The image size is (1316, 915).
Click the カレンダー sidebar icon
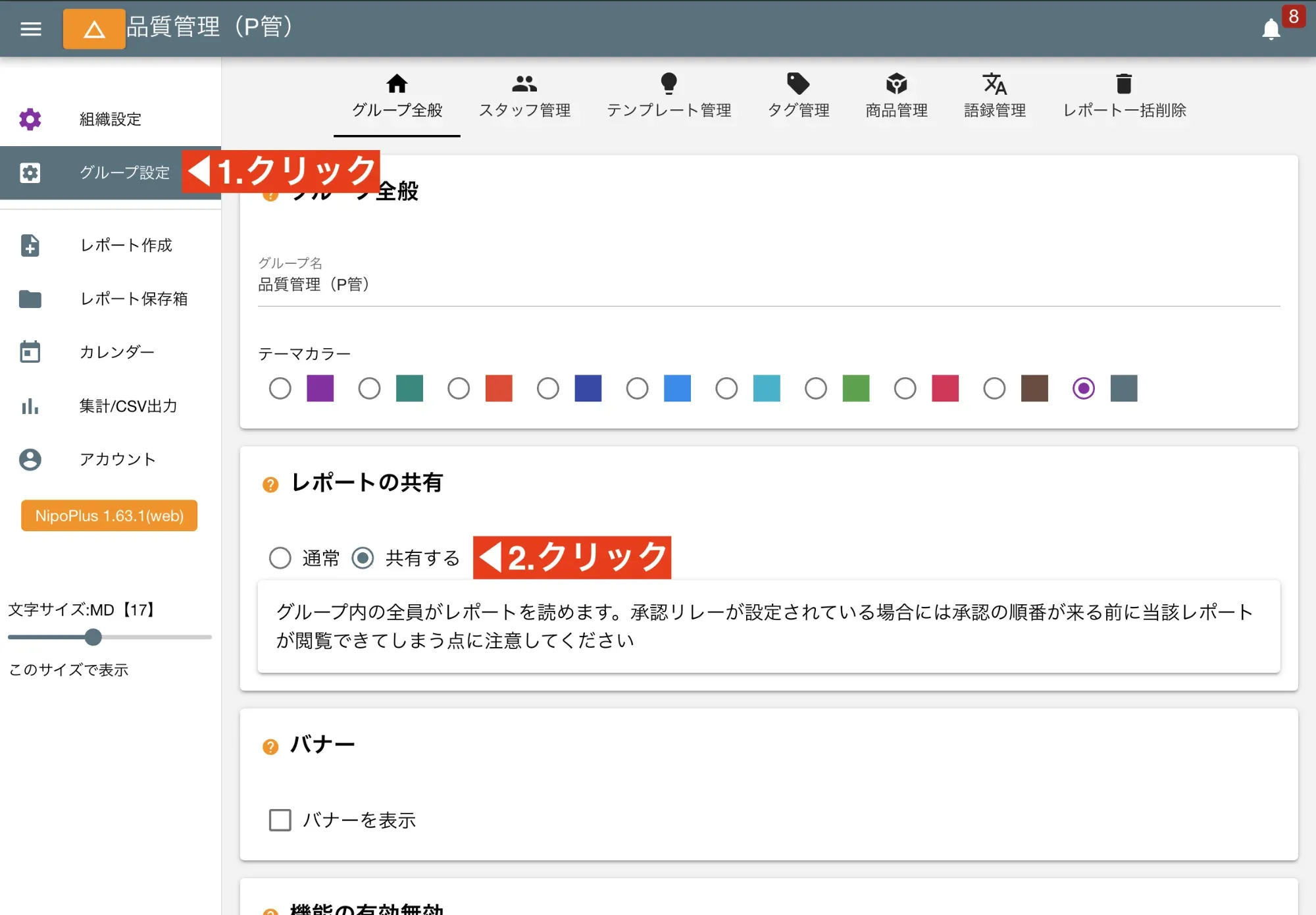point(30,352)
